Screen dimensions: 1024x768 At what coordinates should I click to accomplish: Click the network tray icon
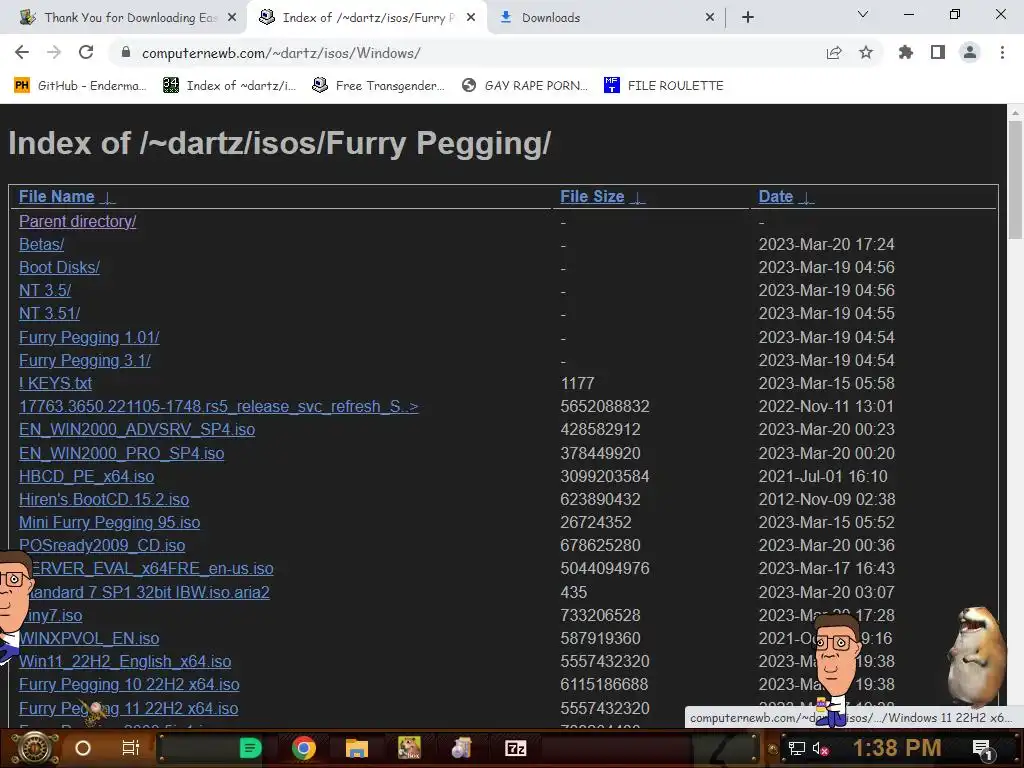pyautogui.click(x=797, y=748)
